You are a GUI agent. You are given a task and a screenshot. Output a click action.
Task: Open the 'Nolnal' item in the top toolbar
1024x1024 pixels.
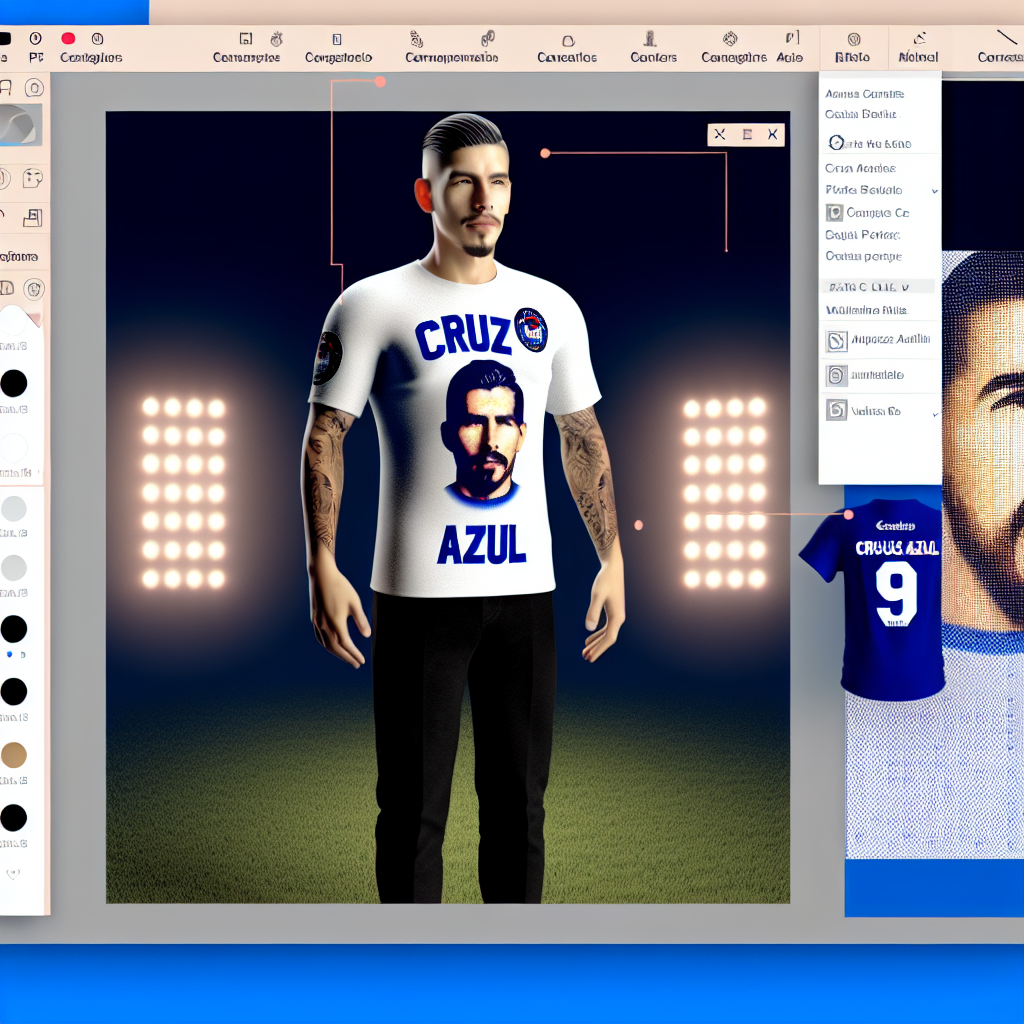tap(917, 47)
